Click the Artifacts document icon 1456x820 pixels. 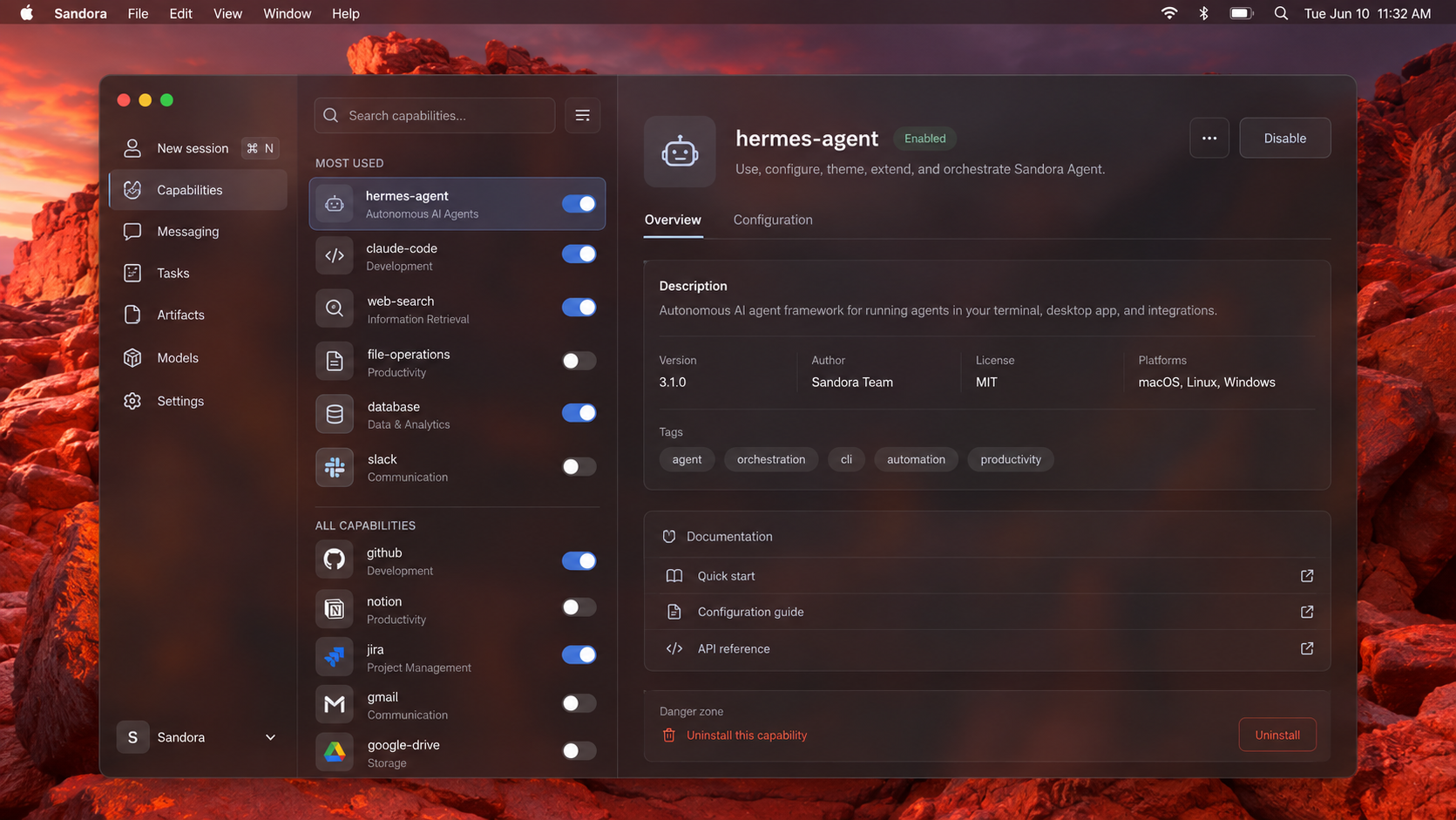click(132, 315)
